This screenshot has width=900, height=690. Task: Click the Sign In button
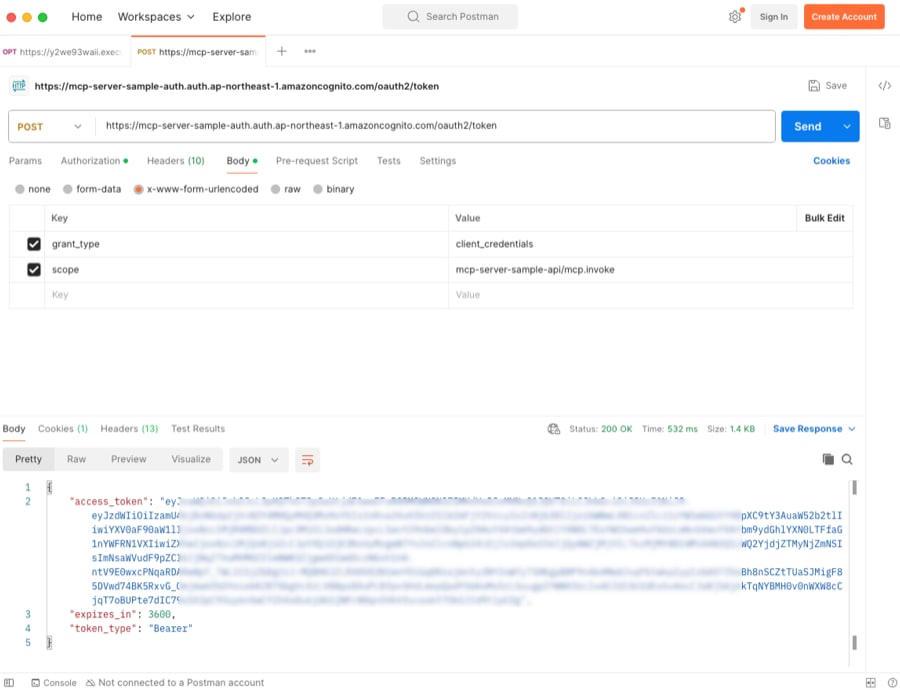coord(774,17)
